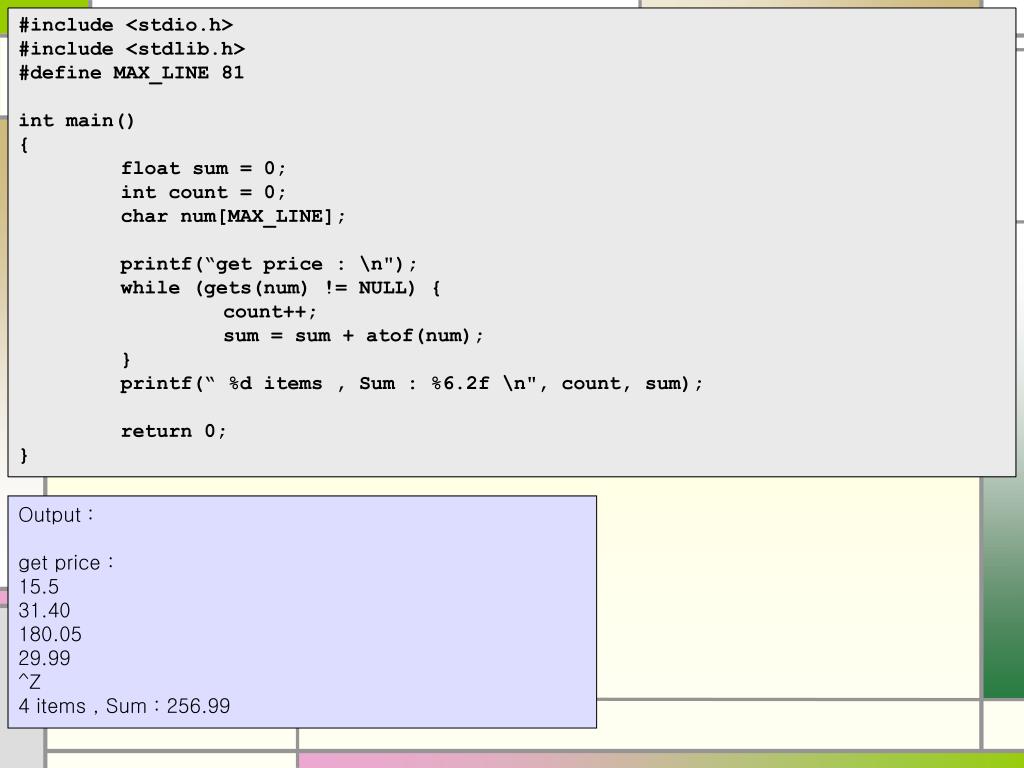Click the 'int main()' line
The image size is (1024, 768).
pos(76,121)
